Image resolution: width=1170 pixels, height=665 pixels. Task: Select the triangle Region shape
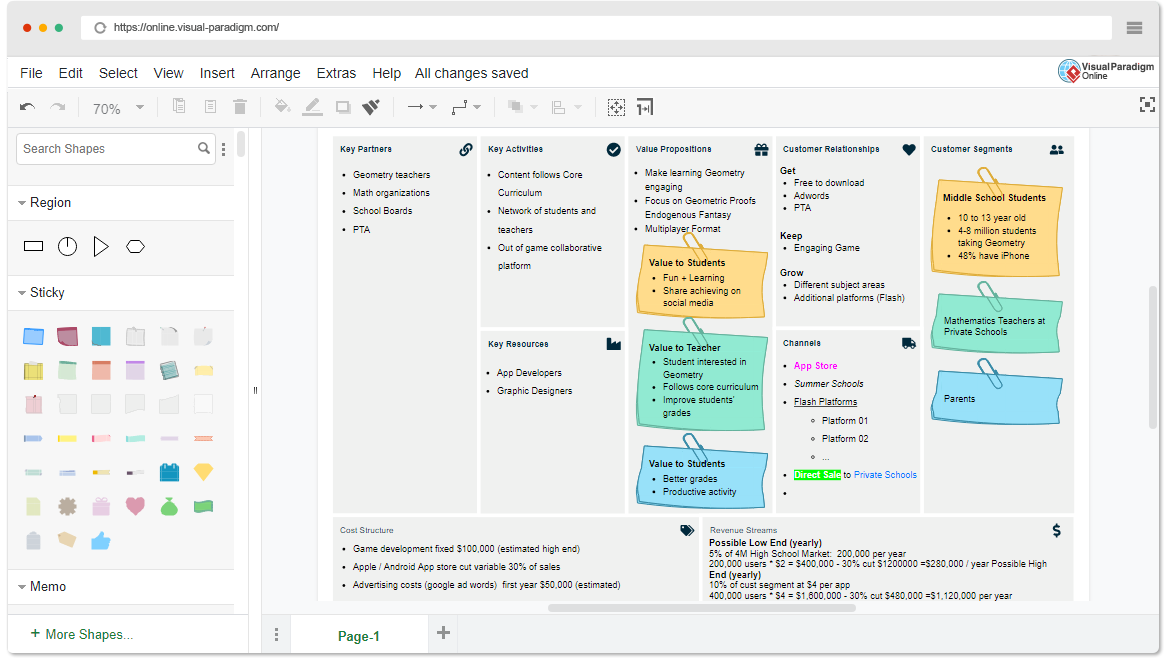pos(101,246)
